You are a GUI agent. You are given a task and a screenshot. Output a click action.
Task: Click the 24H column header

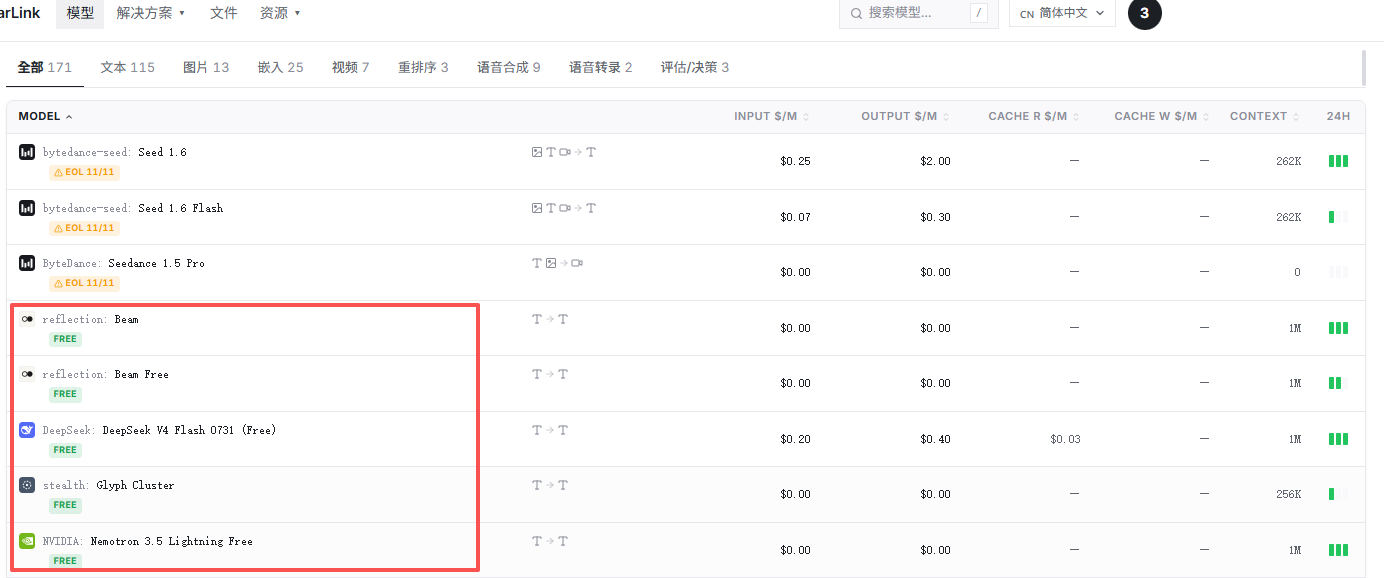tap(1338, 117)
